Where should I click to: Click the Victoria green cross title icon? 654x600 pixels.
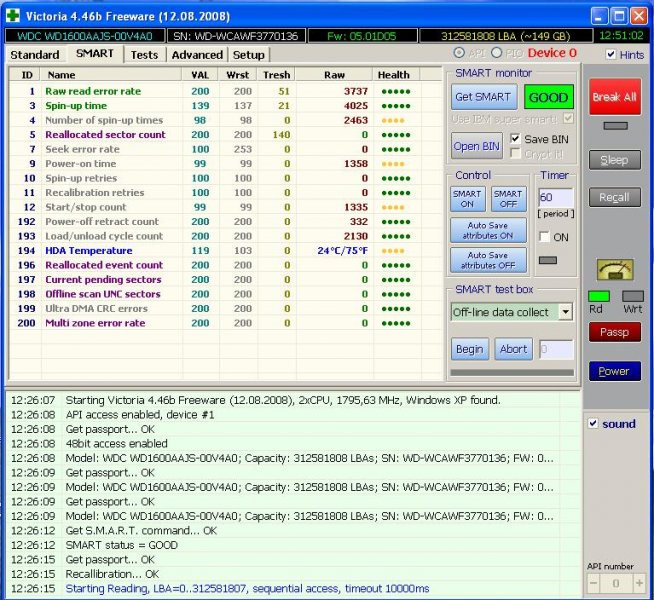pyautogui.click(x=12, y=16)
